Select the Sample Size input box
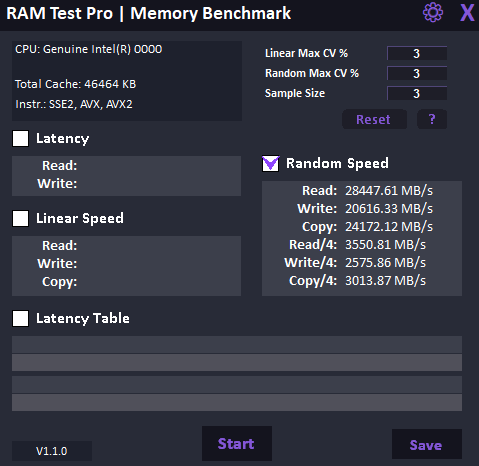The image size is (479, 466). (x=417, y=93)
